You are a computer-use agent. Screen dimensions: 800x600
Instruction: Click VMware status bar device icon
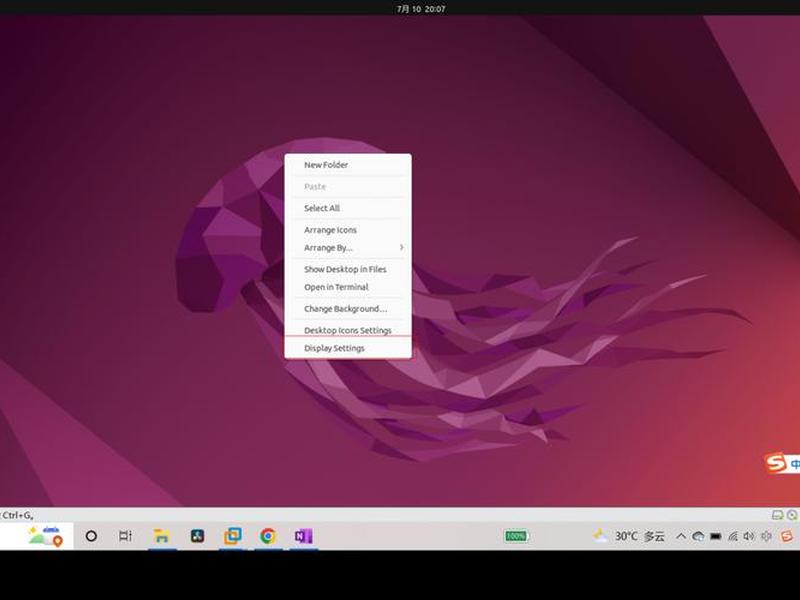pos(777,515)
